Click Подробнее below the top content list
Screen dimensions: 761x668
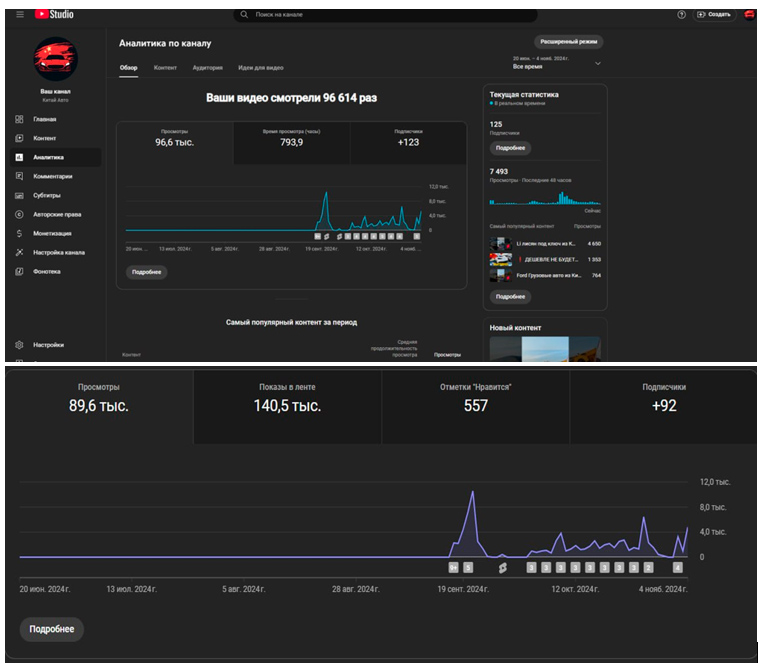(510, 296)
